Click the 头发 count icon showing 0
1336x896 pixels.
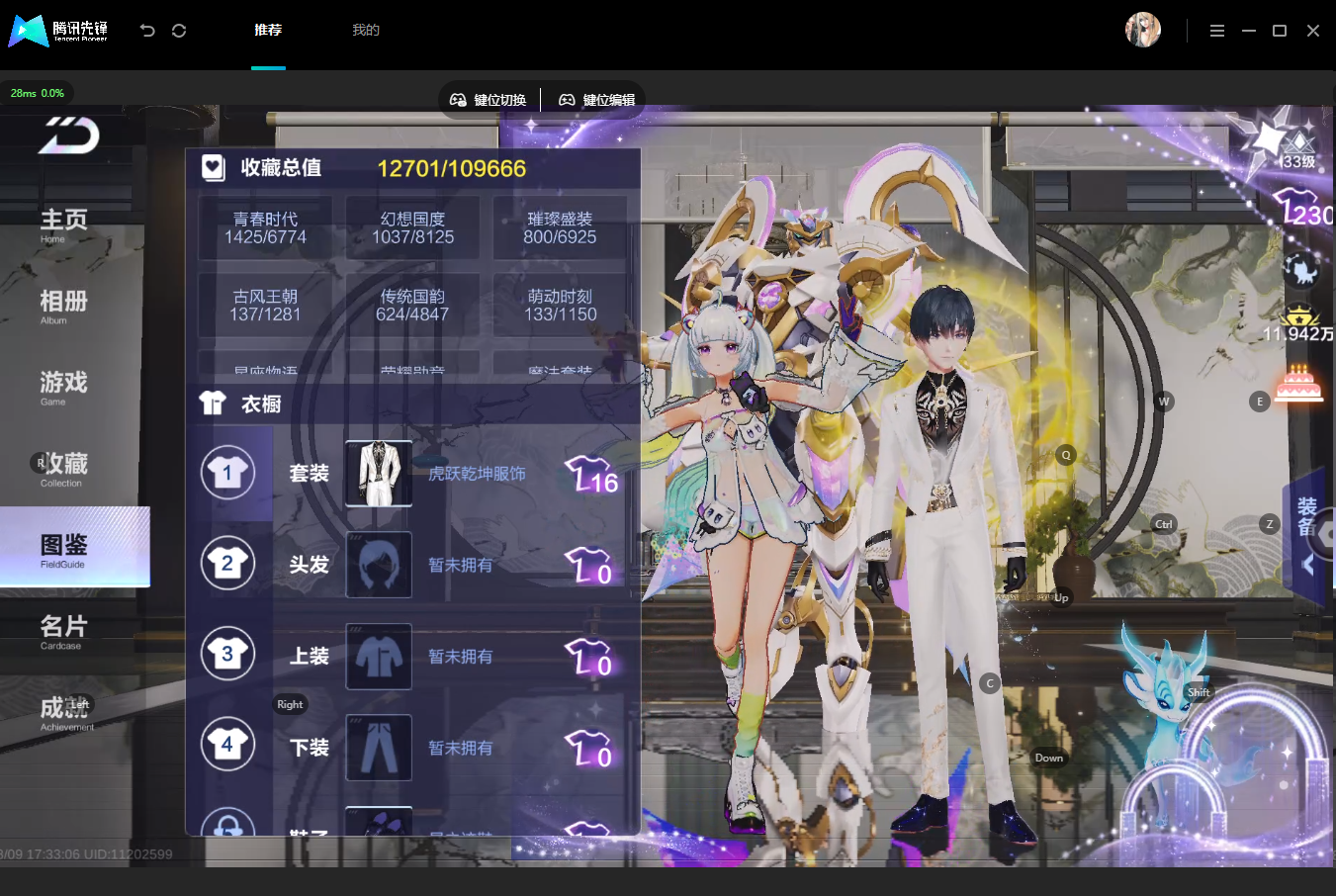tap(590, 566)
